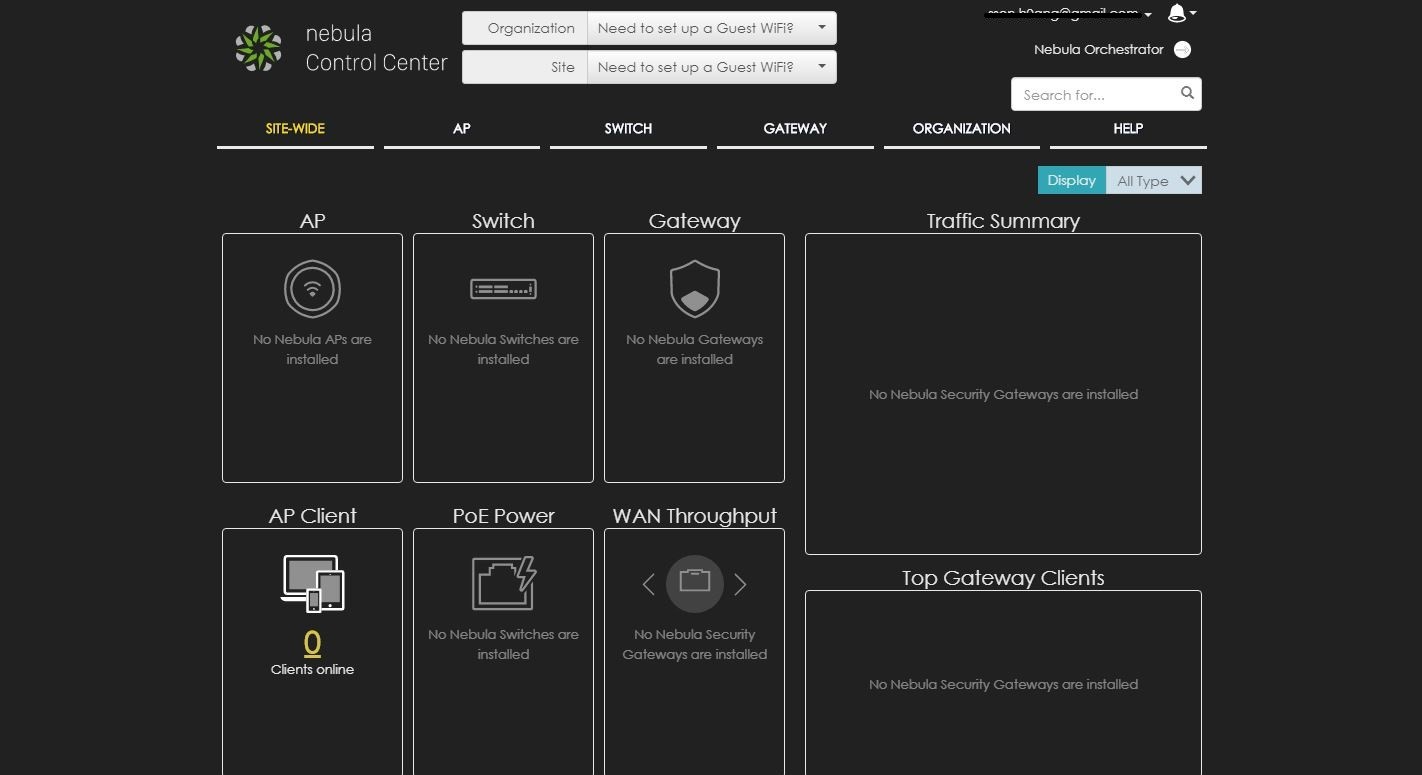Click into the Search for field
Viewport: 1422px width, 775px height.
coord(1095,95)
